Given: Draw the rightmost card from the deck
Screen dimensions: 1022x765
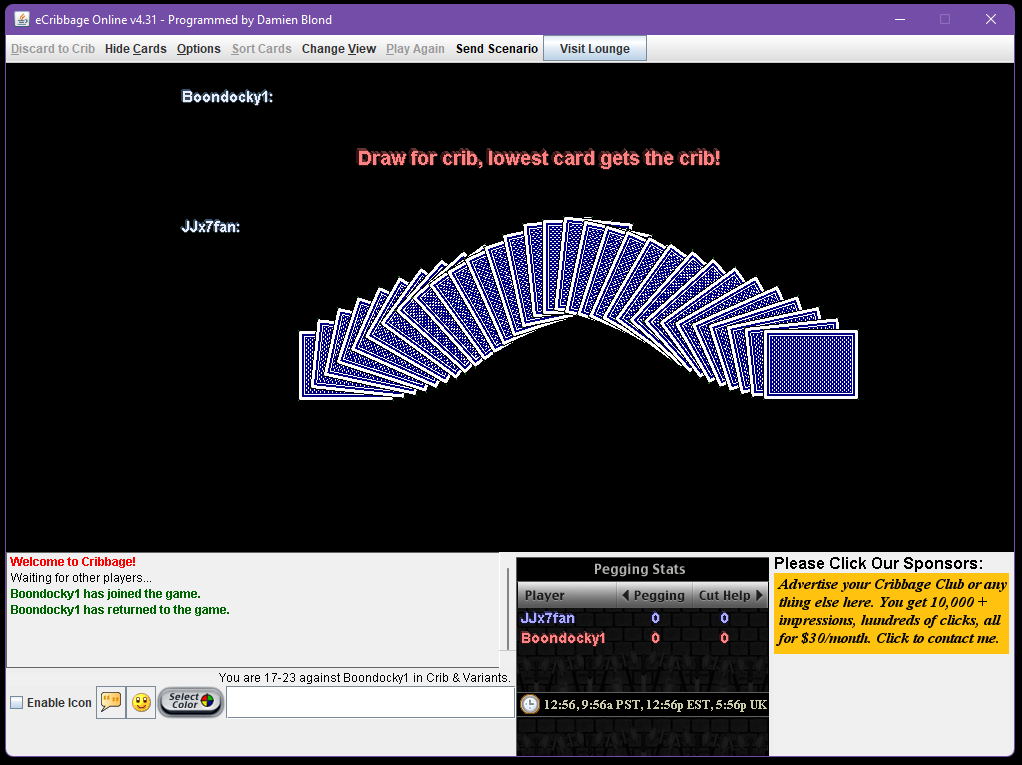Looking at the screenshot, I should coord(811,365).
